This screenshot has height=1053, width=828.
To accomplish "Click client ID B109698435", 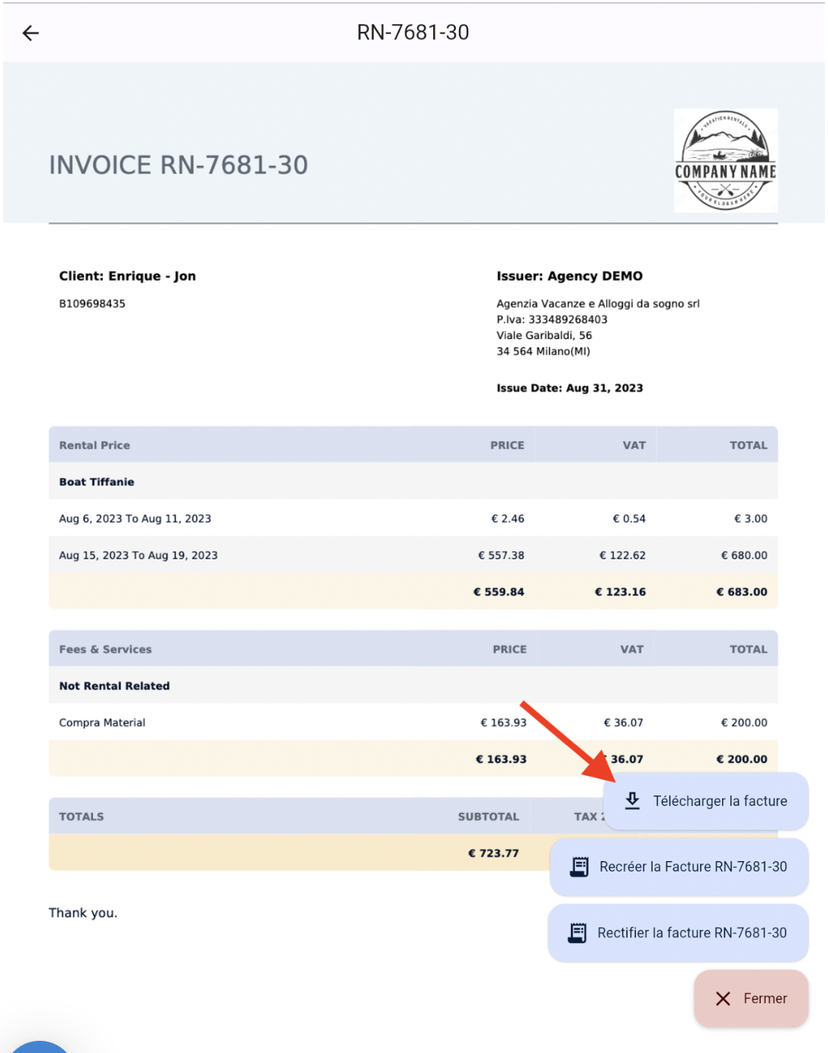I will pyautogui.click(x=92, y=304).
